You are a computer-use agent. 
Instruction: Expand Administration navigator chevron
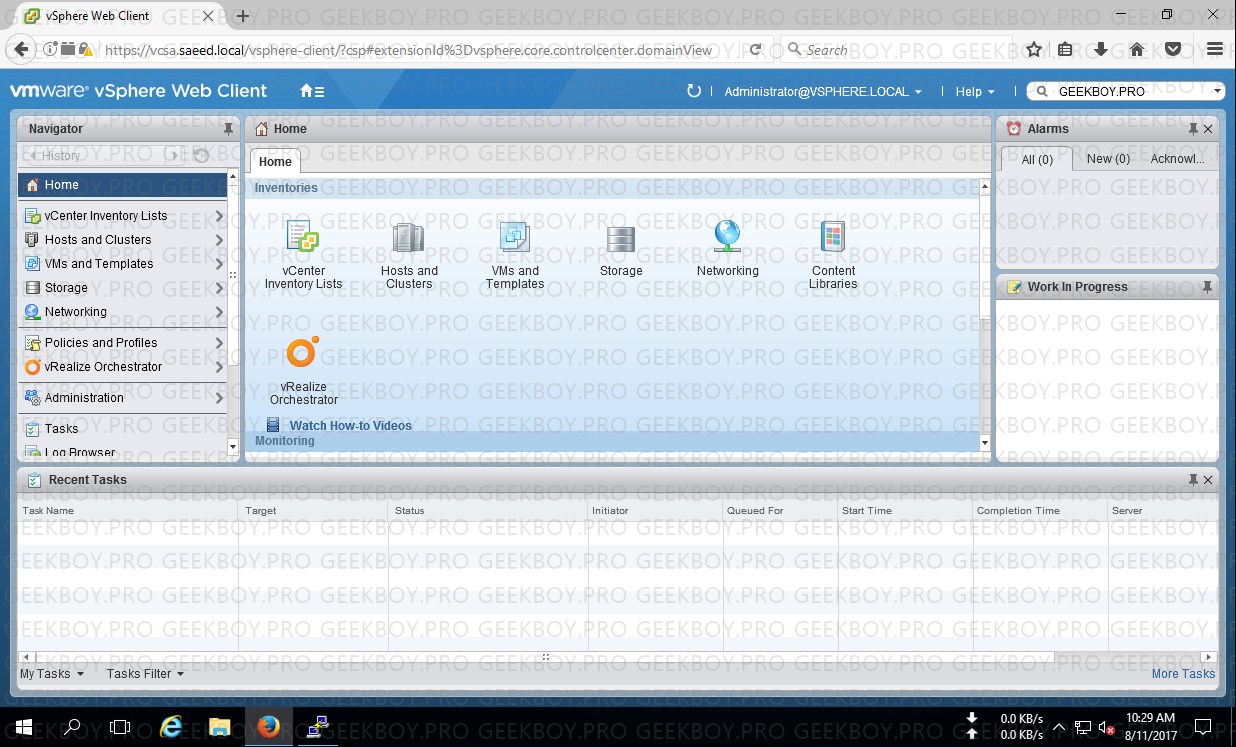[219, 398]
